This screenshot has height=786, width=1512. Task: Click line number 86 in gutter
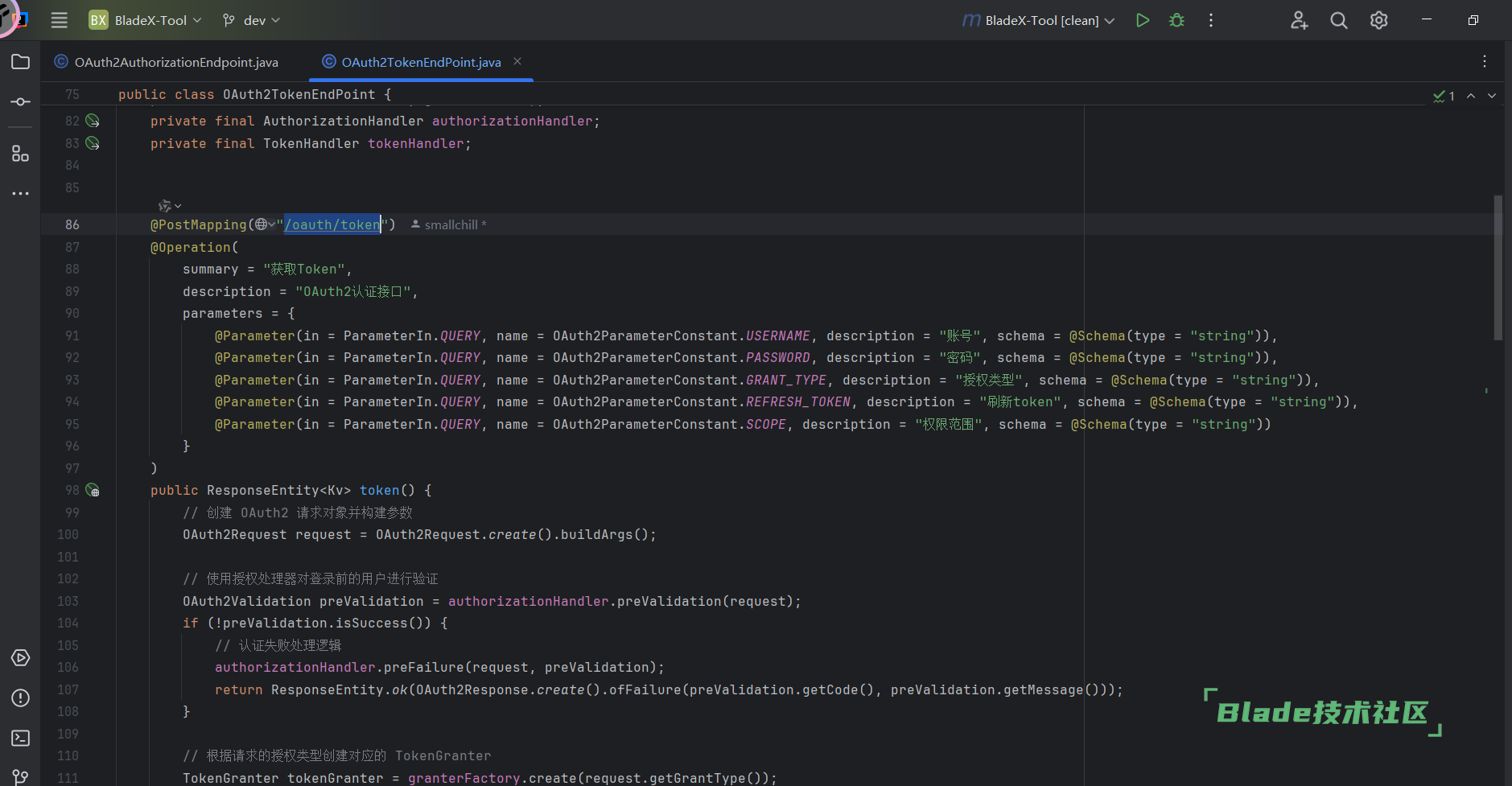tap(72, 224)
